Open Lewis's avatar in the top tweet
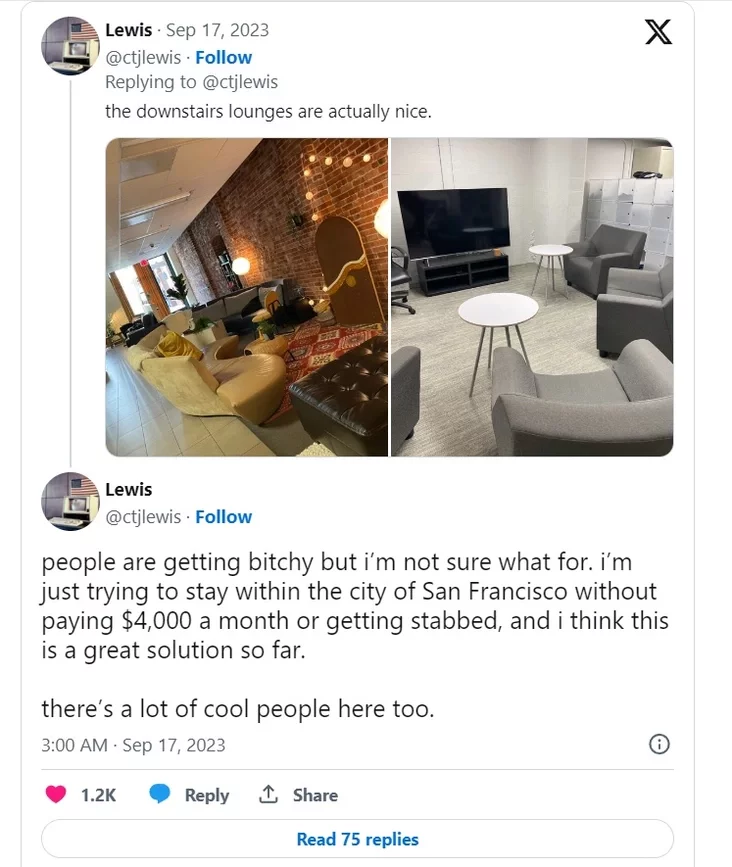This screenshot has height=867, width=732. click(x=69, y=46)
